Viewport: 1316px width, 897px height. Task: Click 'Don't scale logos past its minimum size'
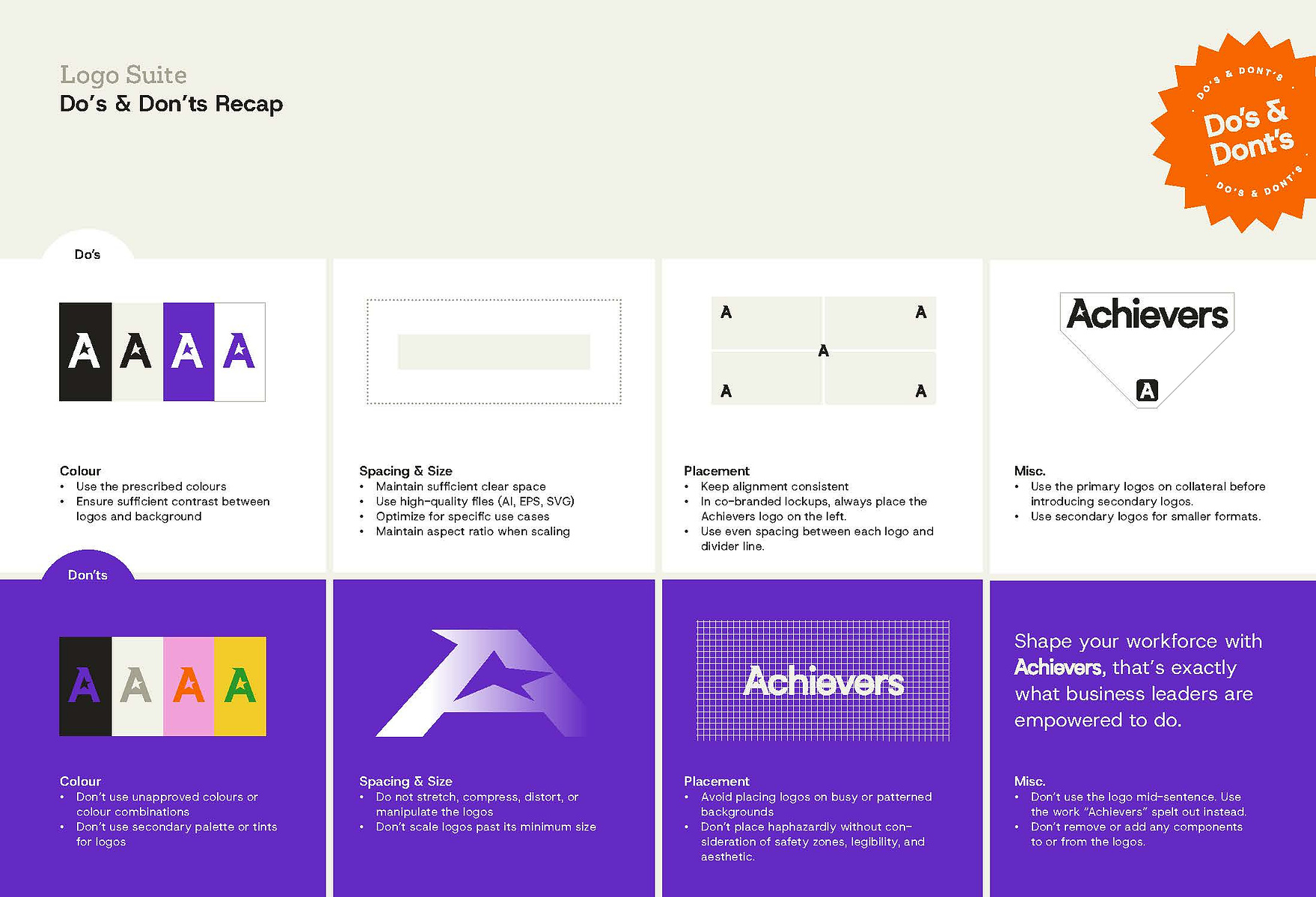pyautogui.click(x=486, y=827)
